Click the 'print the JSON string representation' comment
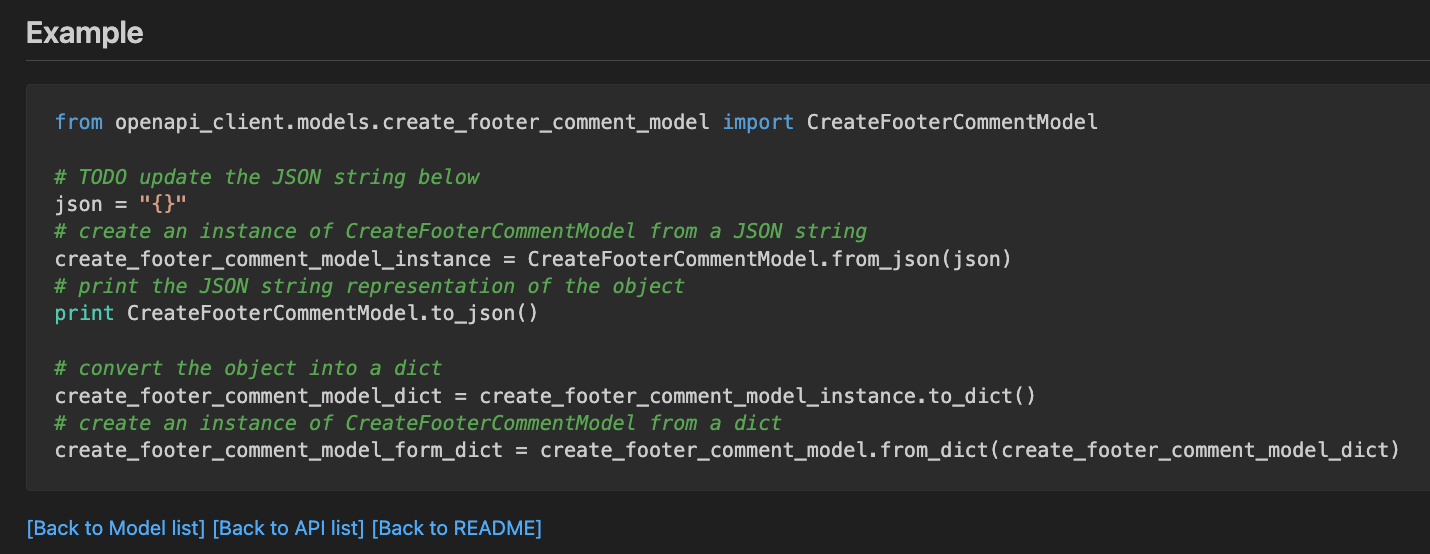This screenshot has width=1430, height=554. (370, 286)
